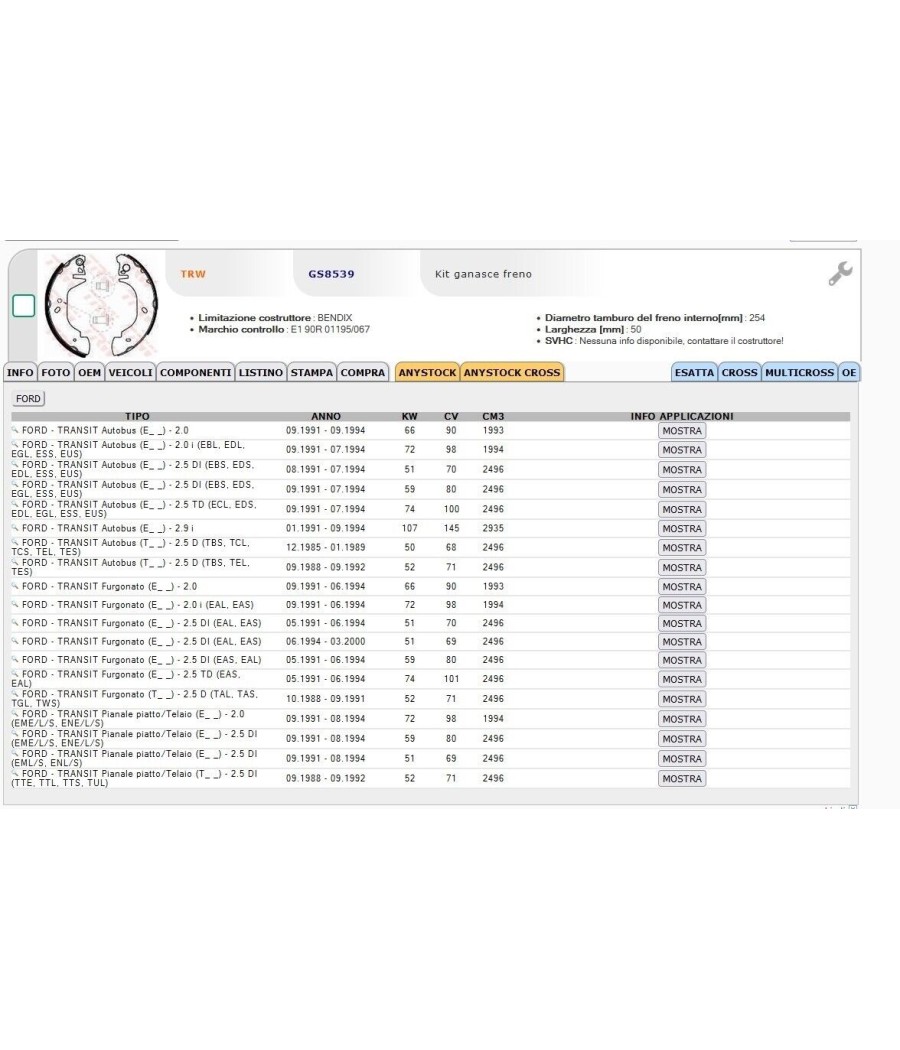
Task: Click MOSTRA for Transit Autobus 2.0 66 kW
Action: pos(682,431)
